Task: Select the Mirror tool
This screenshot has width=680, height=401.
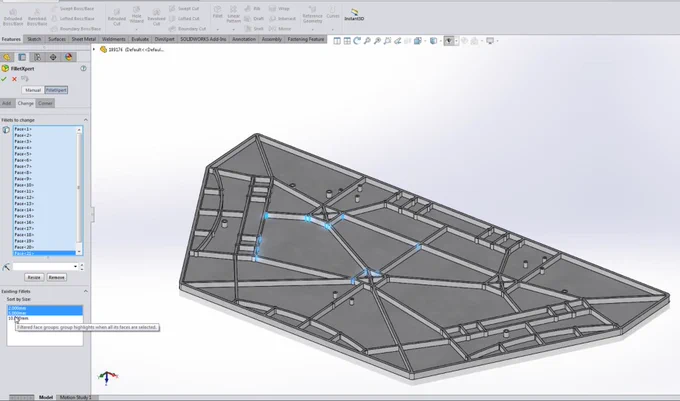Action: point(280,29)
